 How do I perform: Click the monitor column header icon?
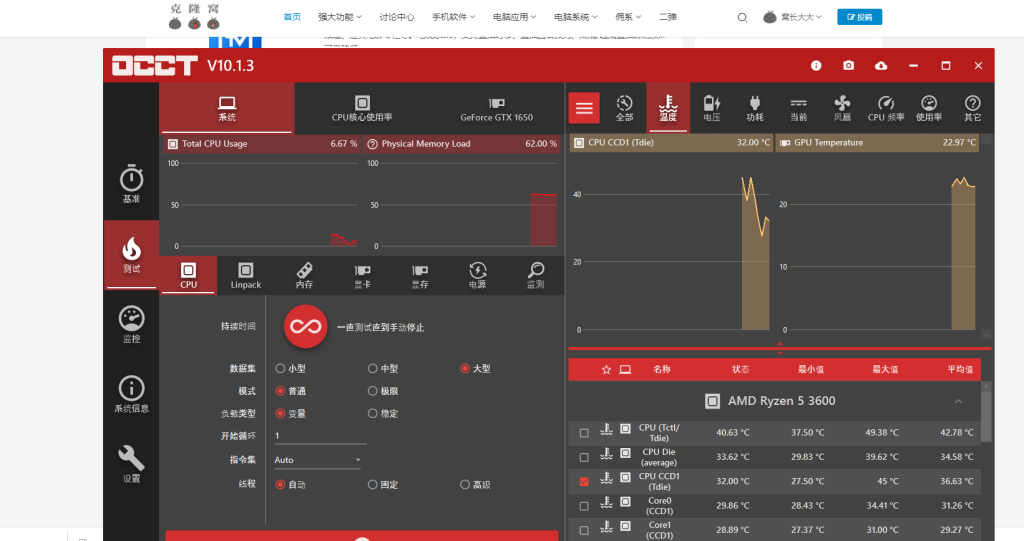click(625, 370)
